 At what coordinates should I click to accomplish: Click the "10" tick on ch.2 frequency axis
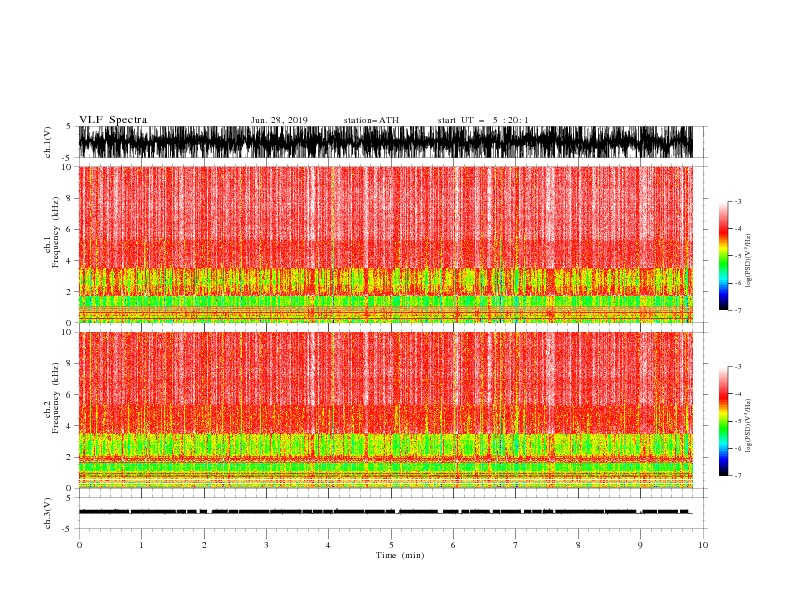coord(67,332)
